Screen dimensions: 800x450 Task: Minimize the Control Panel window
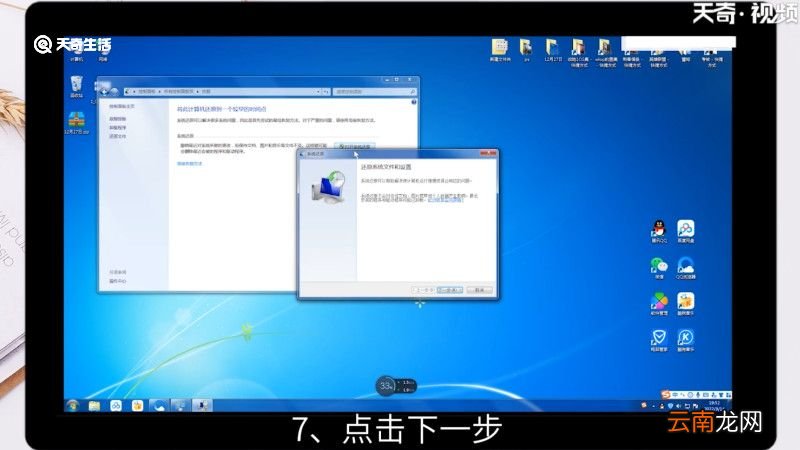coord(388,80)
